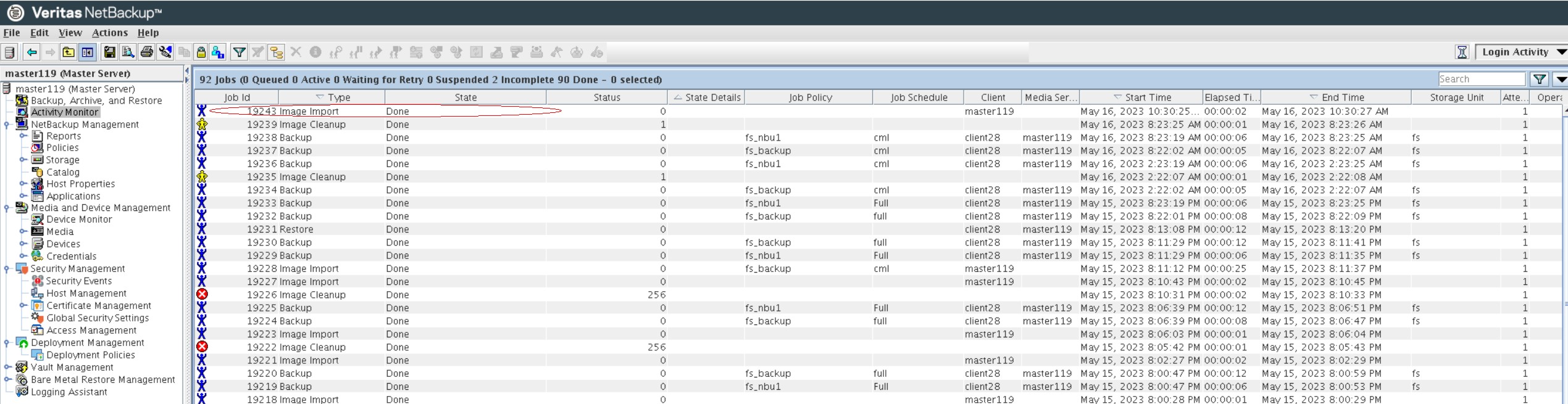1568x404 pixels.
Task: Click the hourglass icon beside Login Activity
Action: tap(1461, 52)
